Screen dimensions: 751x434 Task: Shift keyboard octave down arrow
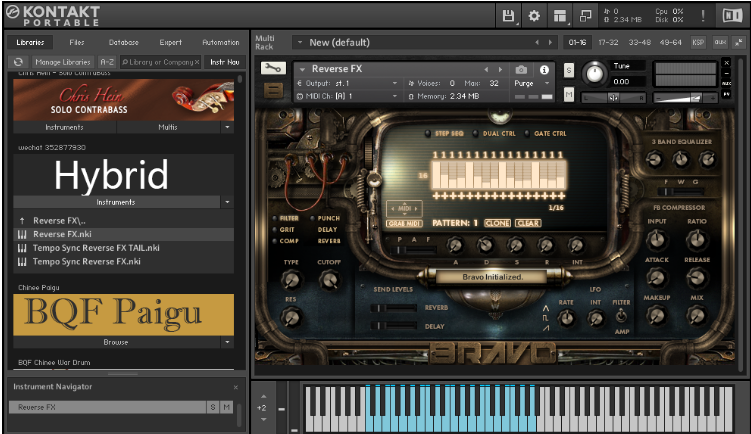coord(263,419)
